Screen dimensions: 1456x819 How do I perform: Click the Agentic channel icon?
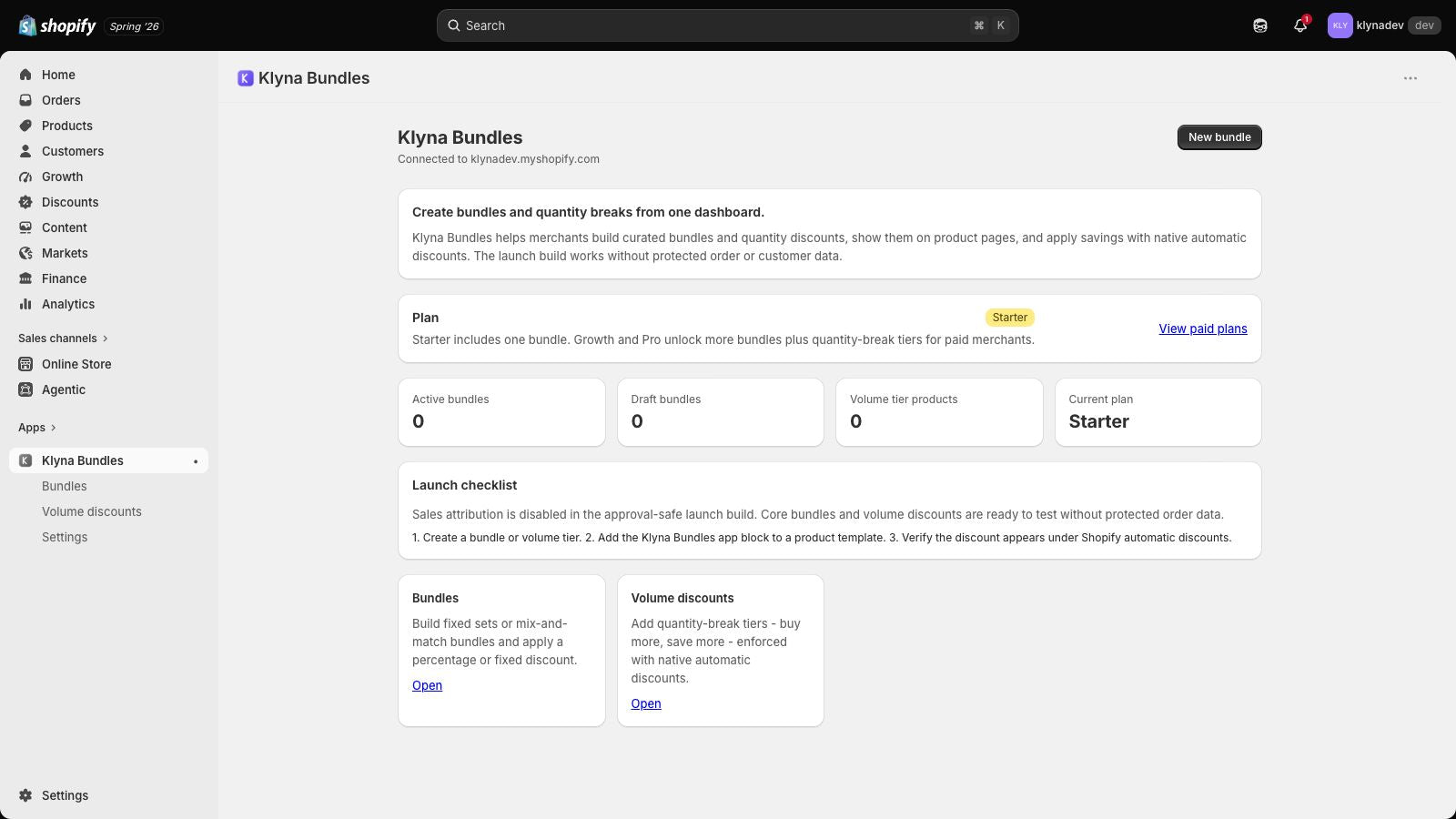25,389
